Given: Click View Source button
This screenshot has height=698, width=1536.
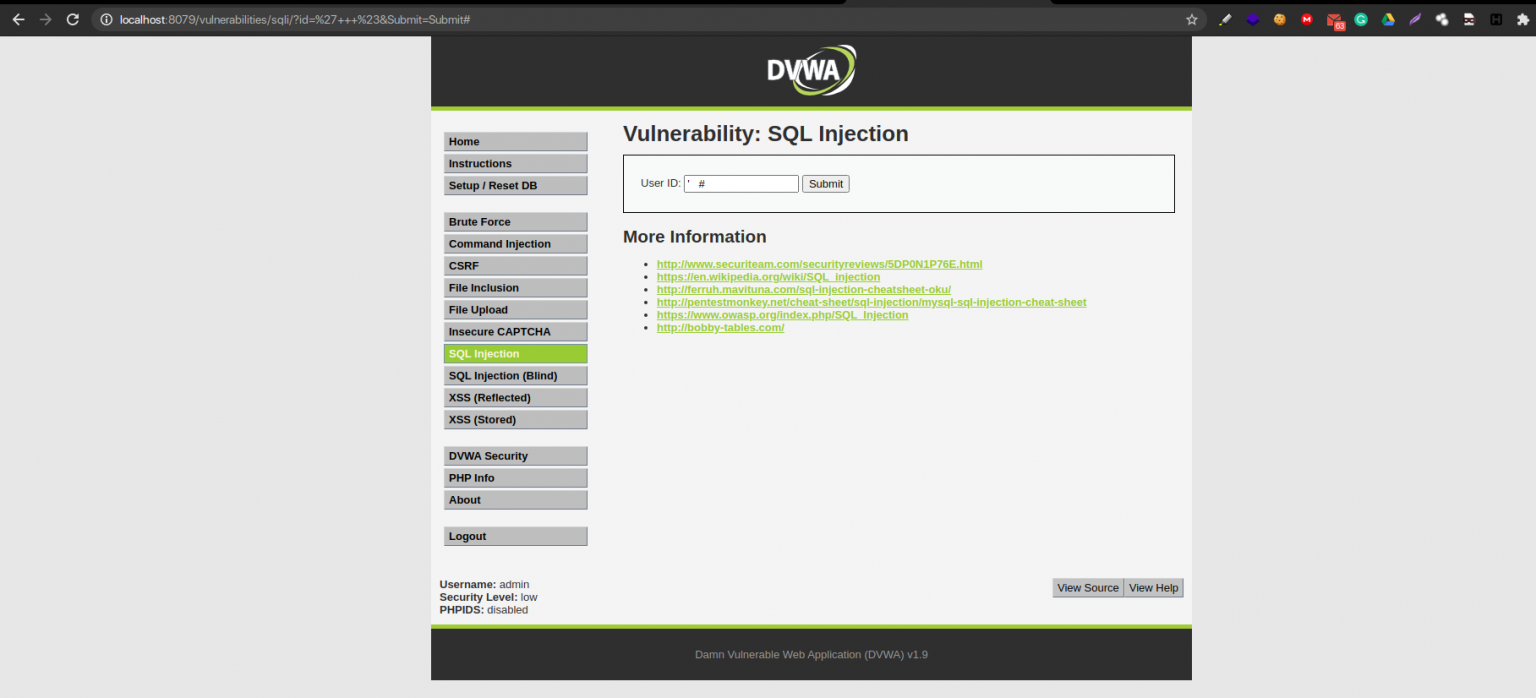Looking at the screenshot, I should click(1087, 588).
